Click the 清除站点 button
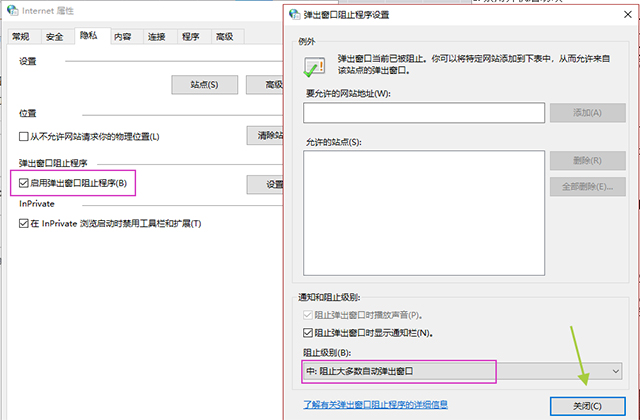 (265, 135)
